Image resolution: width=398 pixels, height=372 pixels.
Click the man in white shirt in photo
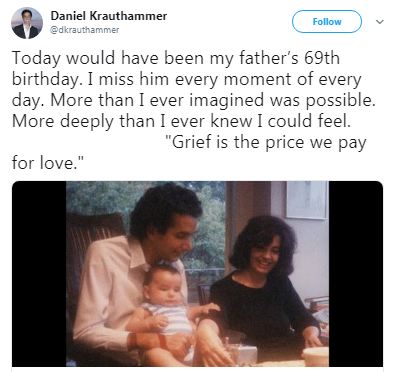point(137,273)
